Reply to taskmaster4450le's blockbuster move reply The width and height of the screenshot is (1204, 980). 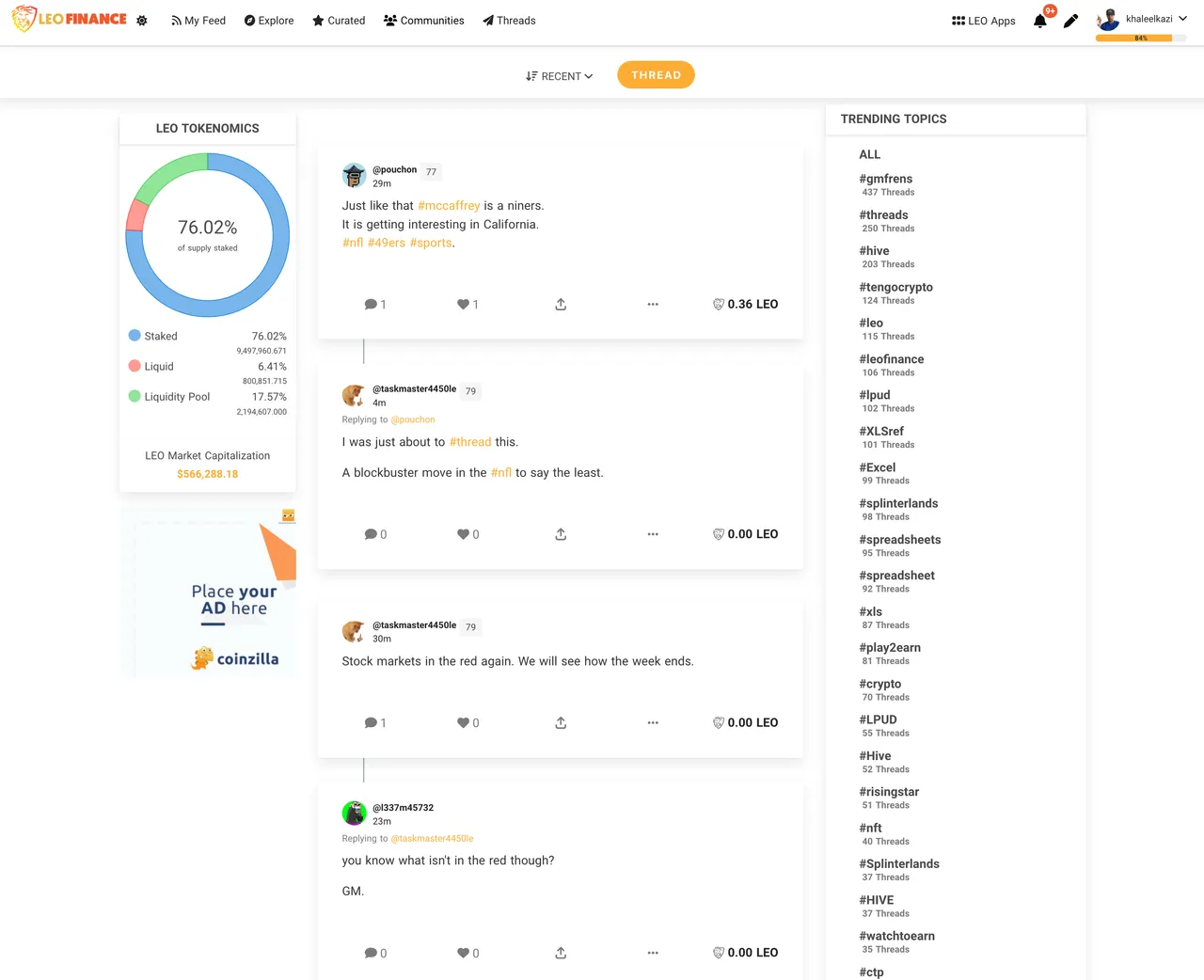click(x=375, y=534)
